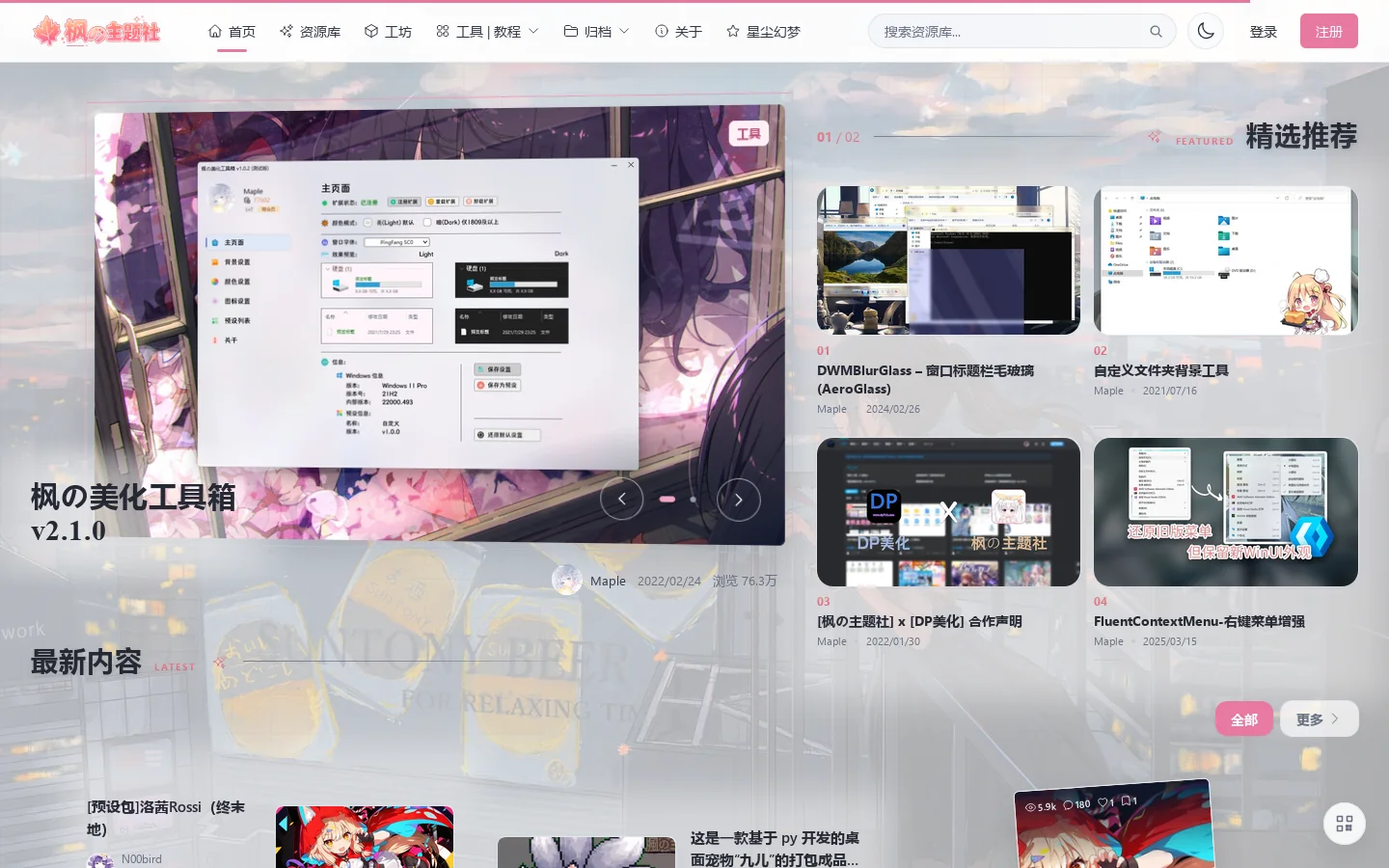Screen dimensions: 1389x868
Task: Click the 注册 register button
Action: coord(1329,31)
